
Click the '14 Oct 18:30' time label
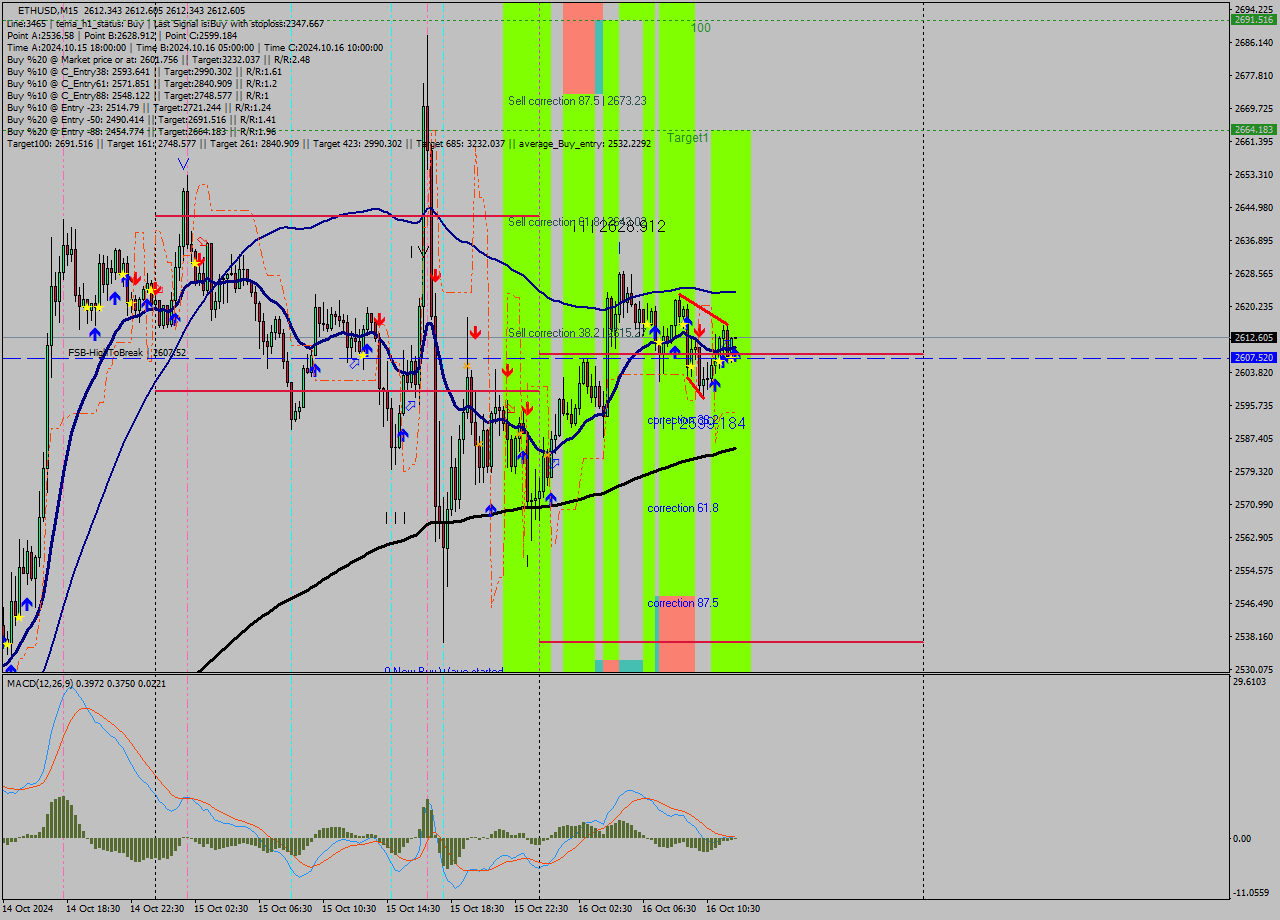click(x=93, y=909)
